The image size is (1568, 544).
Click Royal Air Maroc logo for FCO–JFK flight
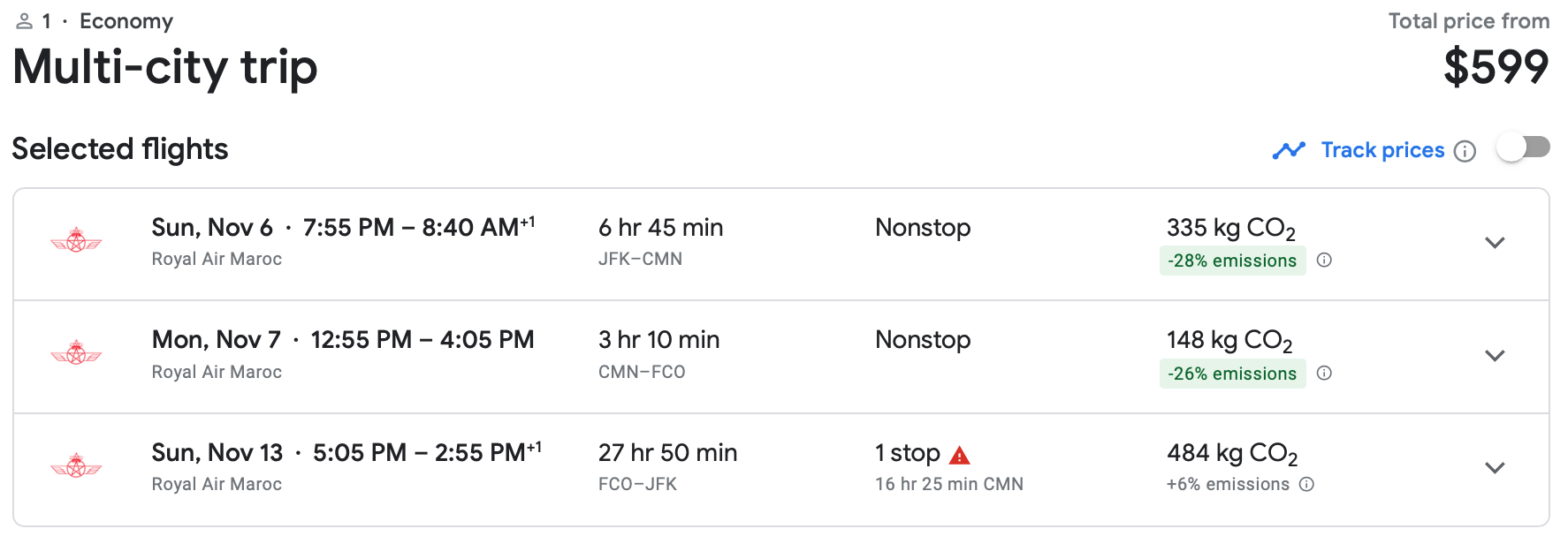coord(76,465)
